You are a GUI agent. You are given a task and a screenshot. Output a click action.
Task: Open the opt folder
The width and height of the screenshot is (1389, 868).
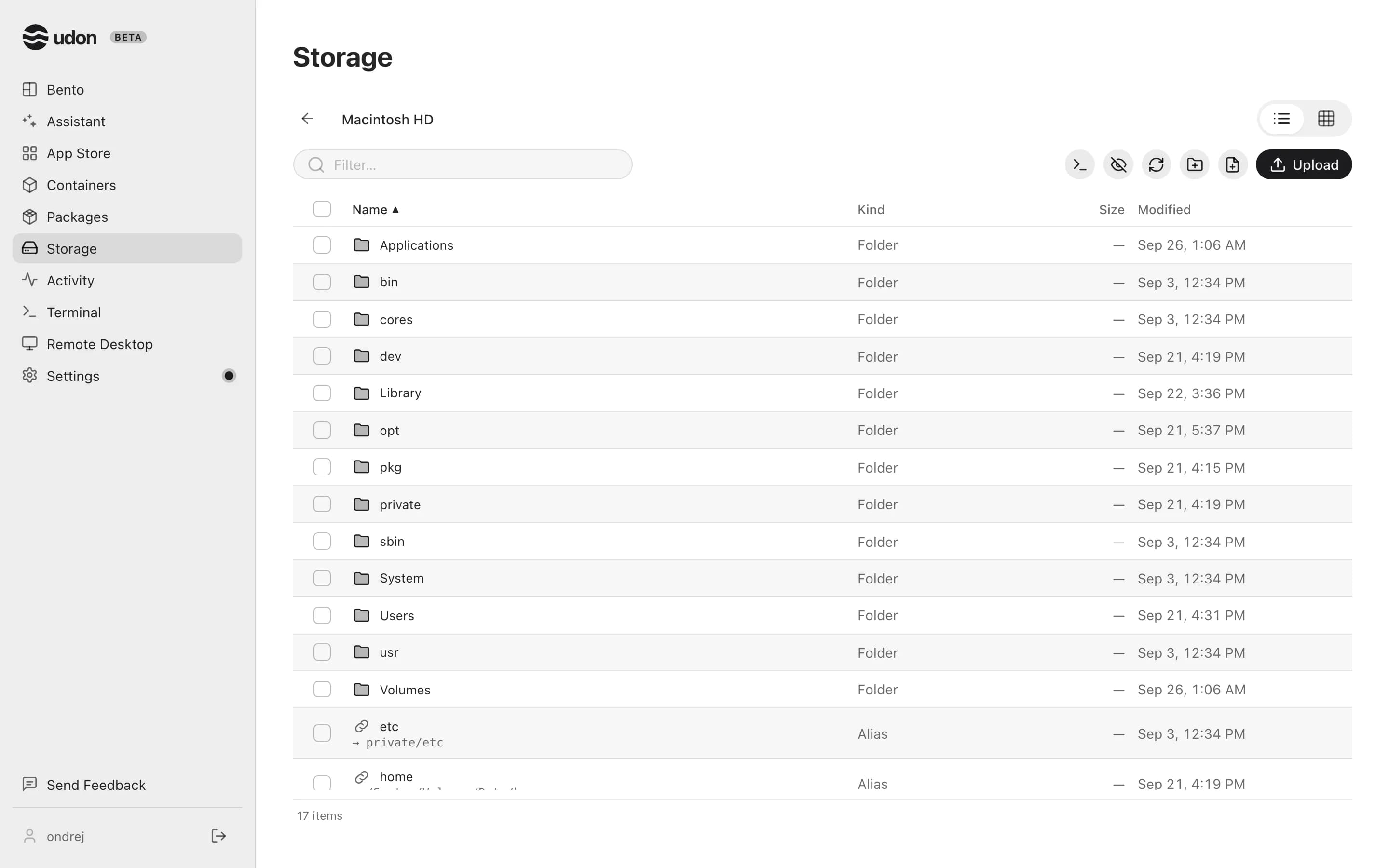389,431
